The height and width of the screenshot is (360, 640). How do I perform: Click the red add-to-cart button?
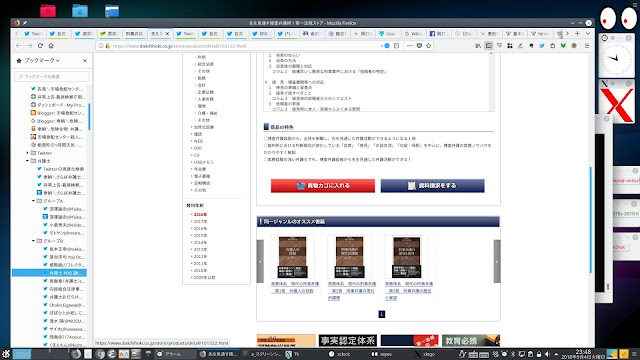(323, 186)
